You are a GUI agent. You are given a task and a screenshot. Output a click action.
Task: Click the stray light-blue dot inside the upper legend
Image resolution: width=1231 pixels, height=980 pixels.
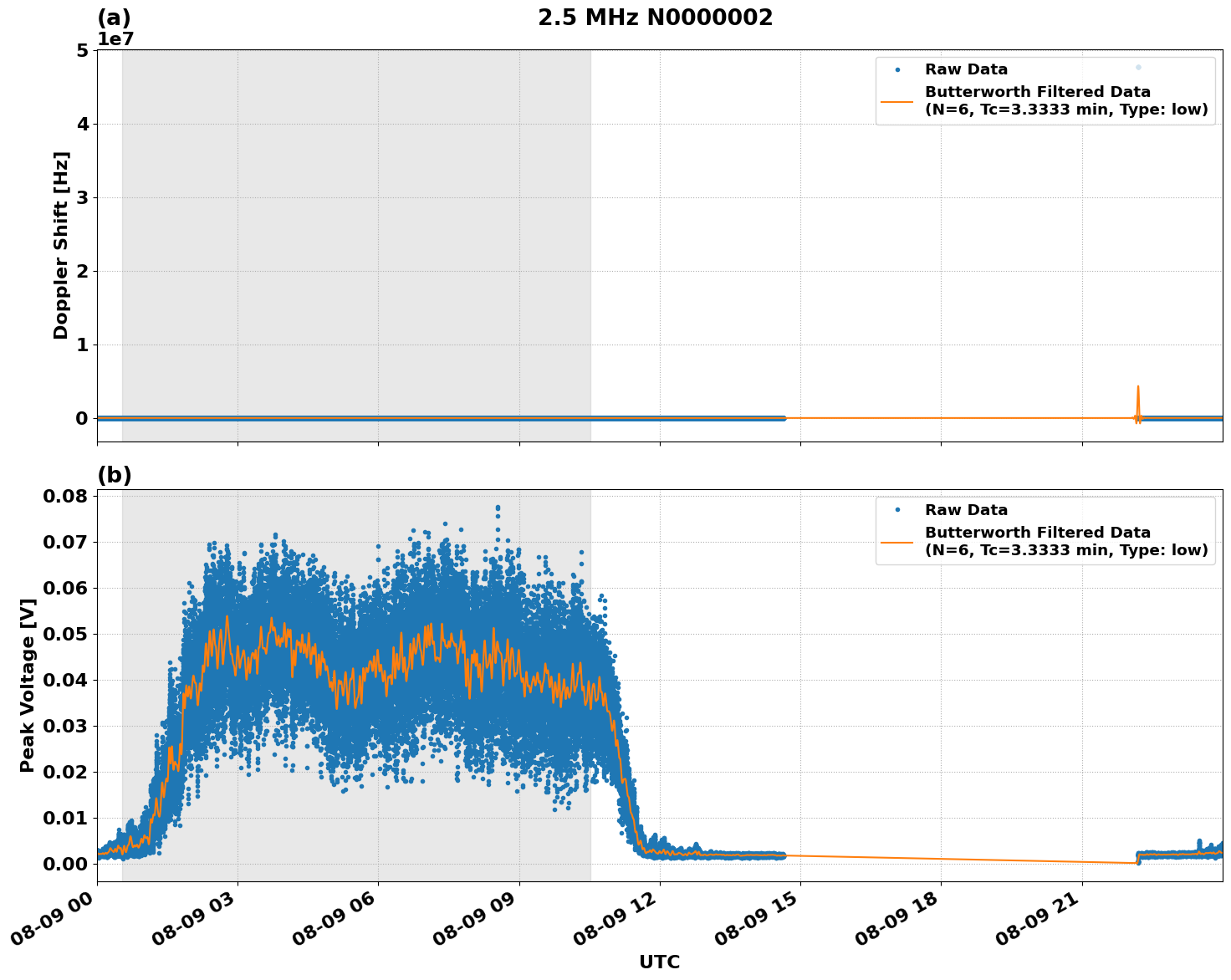[1137, 67]
